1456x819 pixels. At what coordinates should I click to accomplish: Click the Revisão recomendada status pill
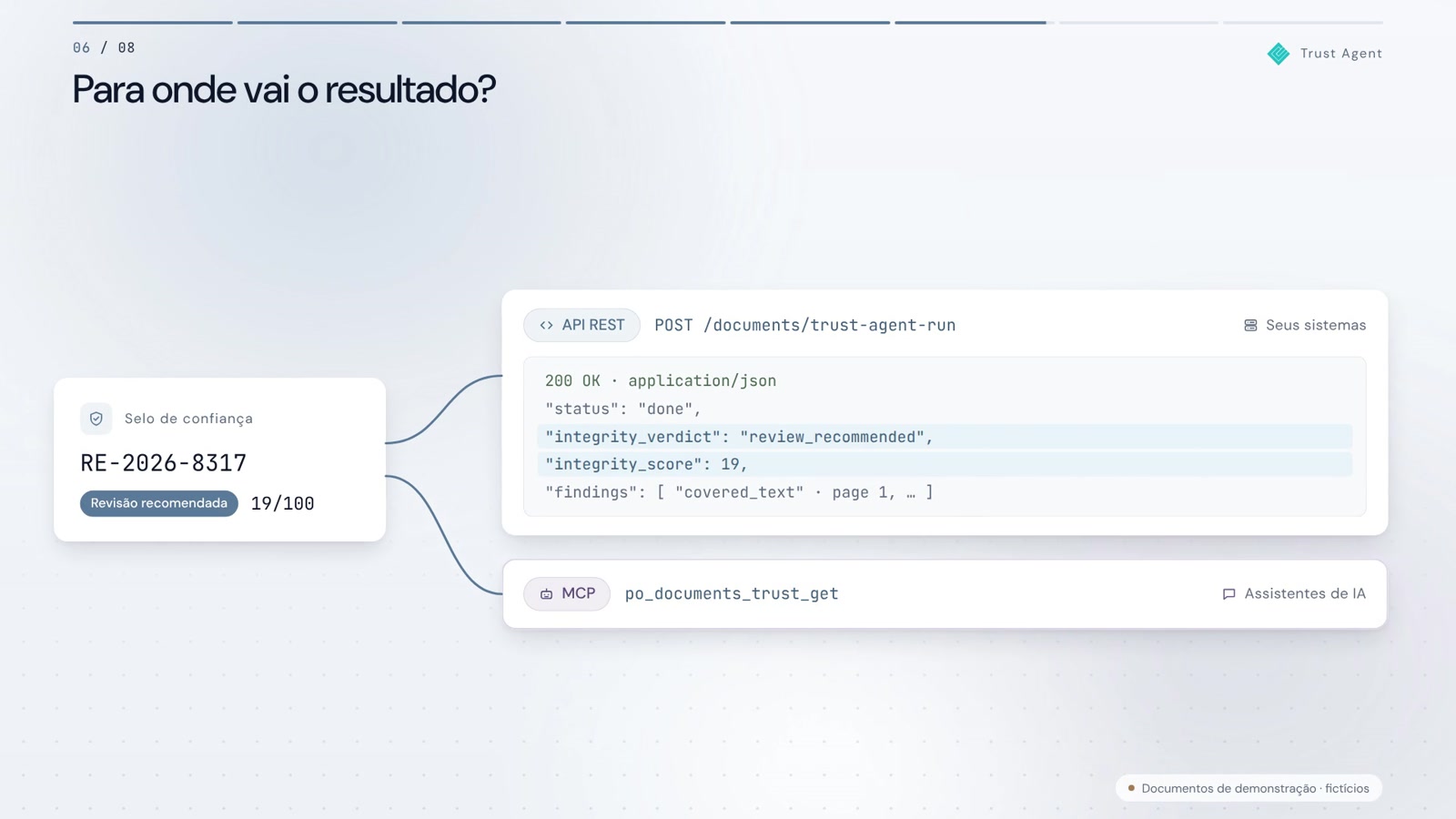pyautogui.click(x=159, y=503)
